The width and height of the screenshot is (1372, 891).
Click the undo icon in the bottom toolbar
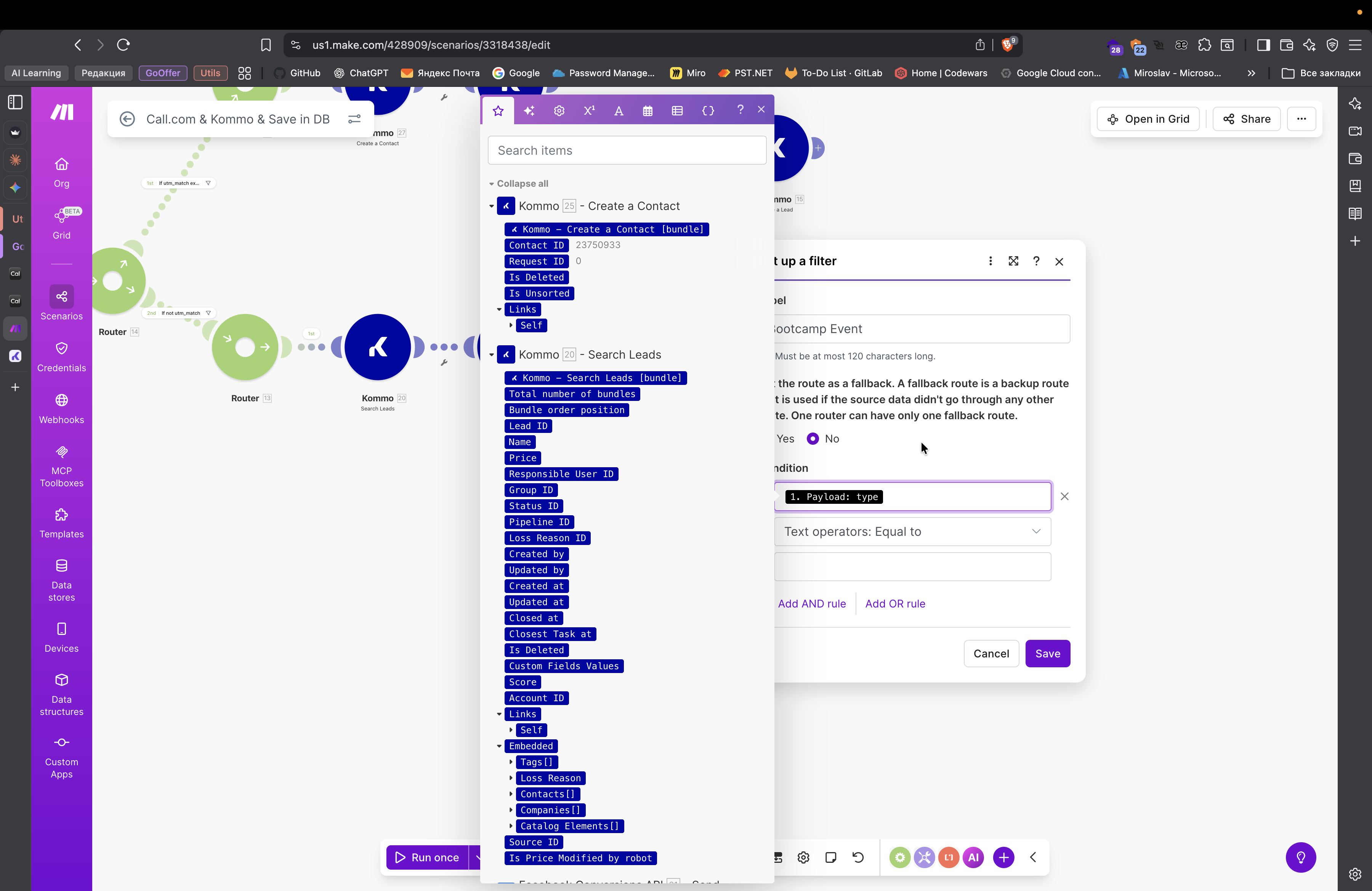(x=858, y=857)
